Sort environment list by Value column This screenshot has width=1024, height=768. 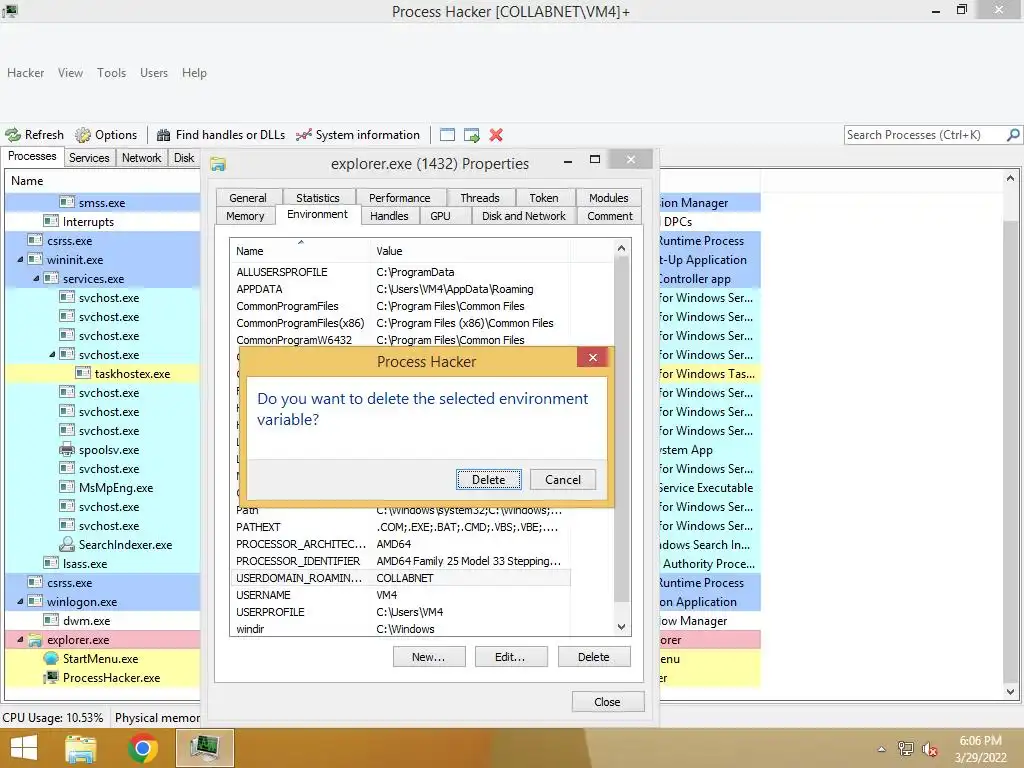pyautogui.click(x=470, y=251)
